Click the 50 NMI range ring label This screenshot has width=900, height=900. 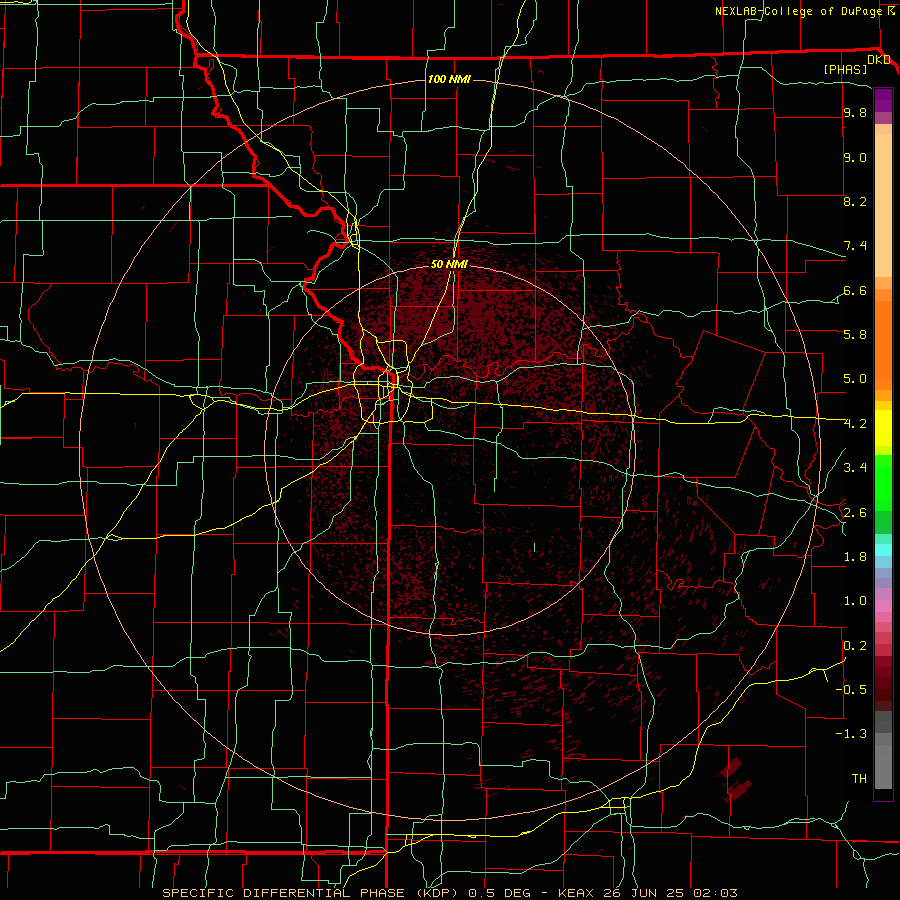[449, 264]
